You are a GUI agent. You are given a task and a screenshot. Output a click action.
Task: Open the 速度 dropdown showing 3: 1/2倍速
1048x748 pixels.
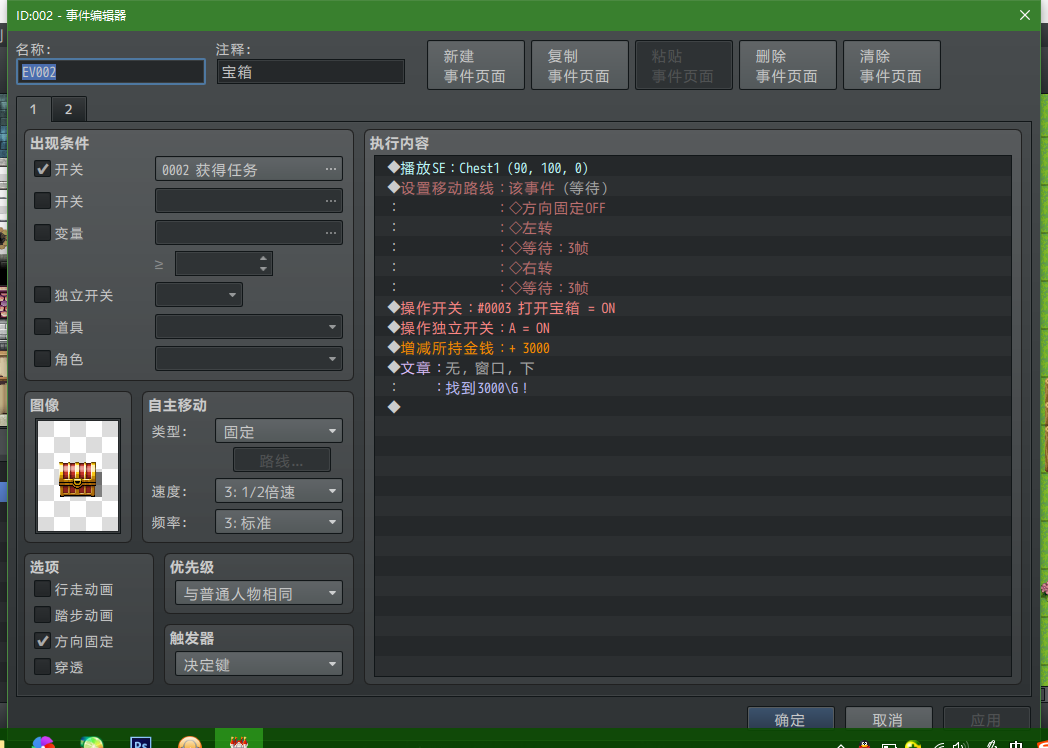tap(279, 491)
